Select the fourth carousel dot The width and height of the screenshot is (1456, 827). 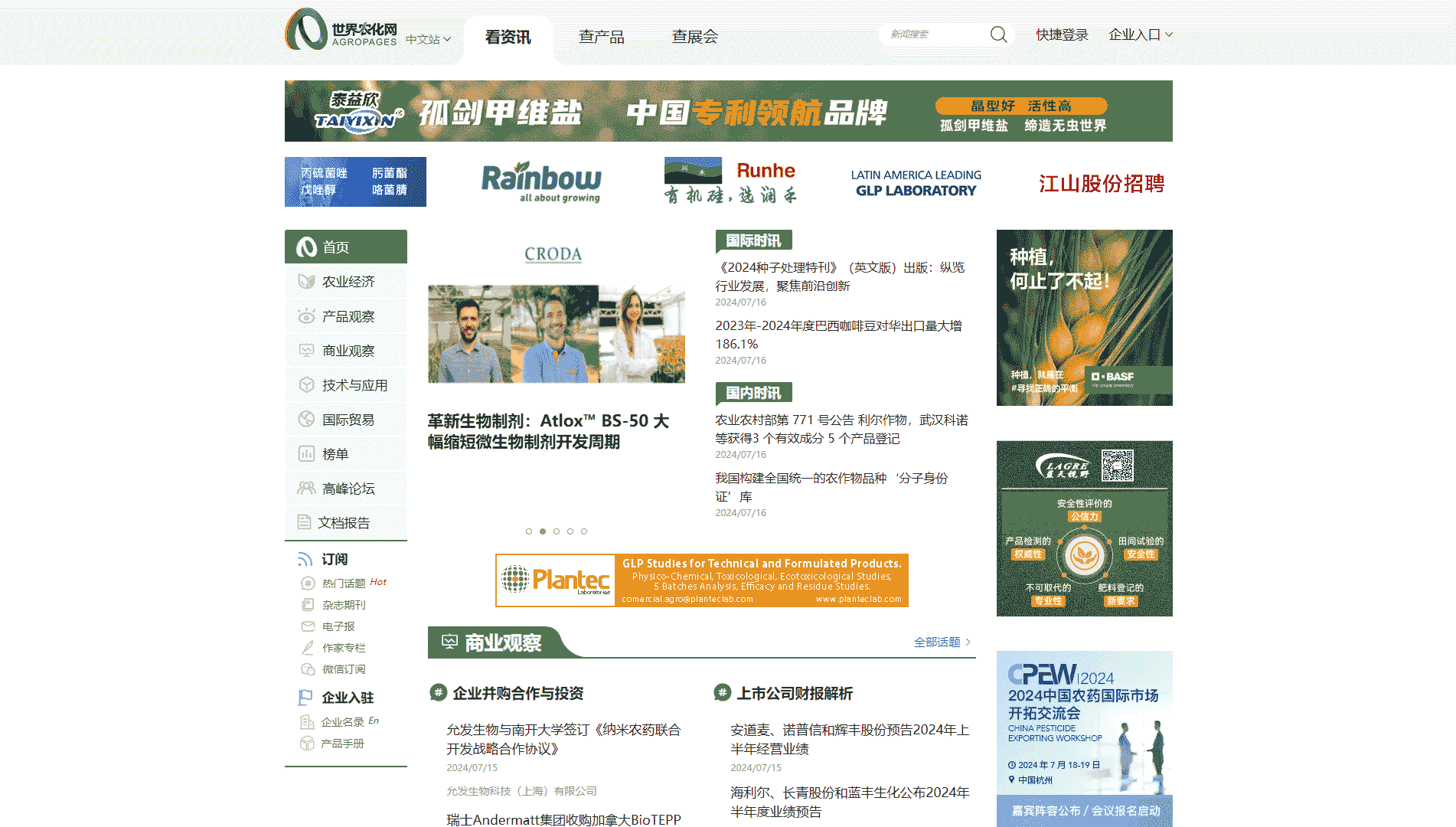tap(570, 531)
